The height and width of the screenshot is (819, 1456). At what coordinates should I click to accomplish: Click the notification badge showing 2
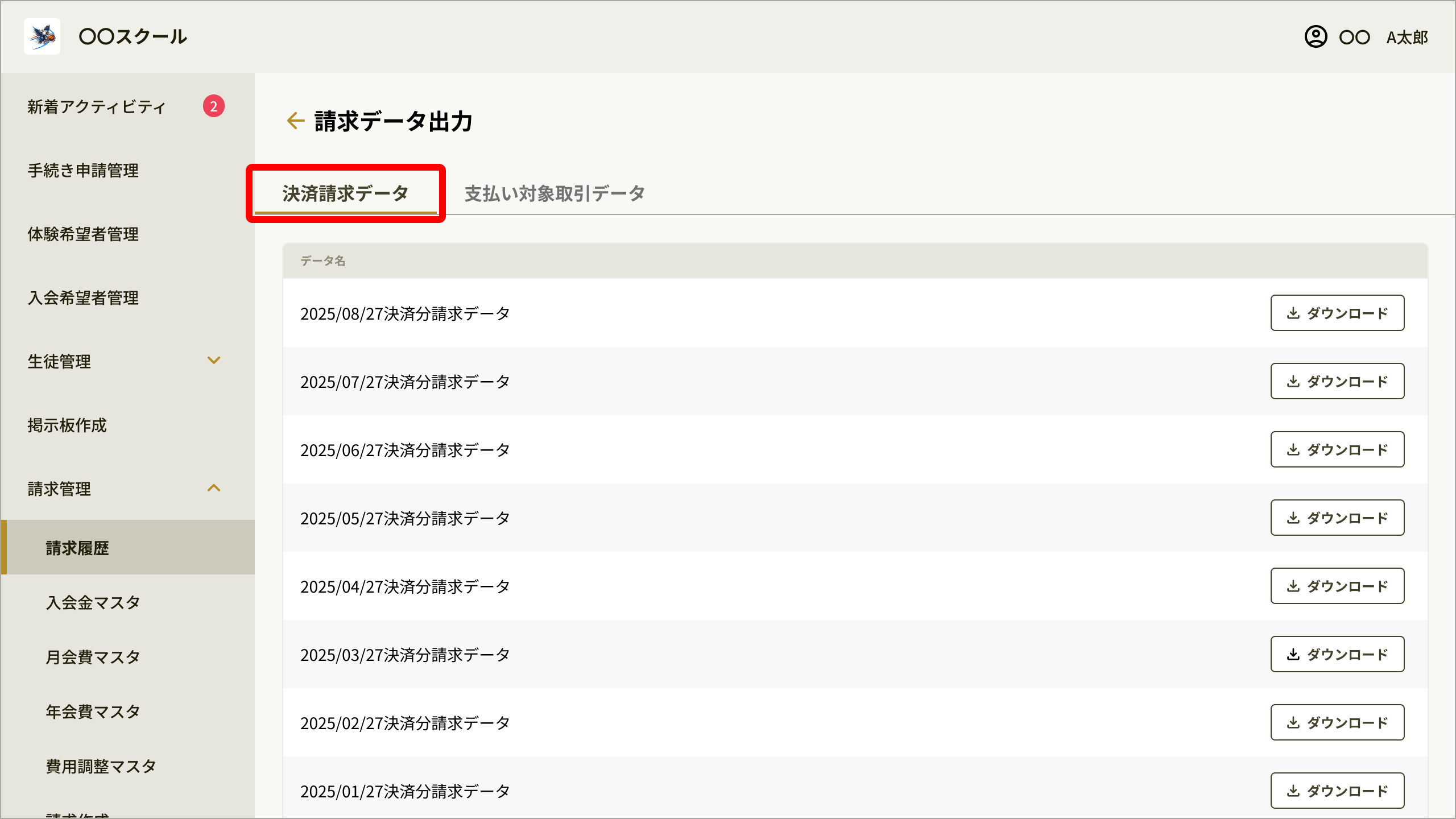(214, 106)
